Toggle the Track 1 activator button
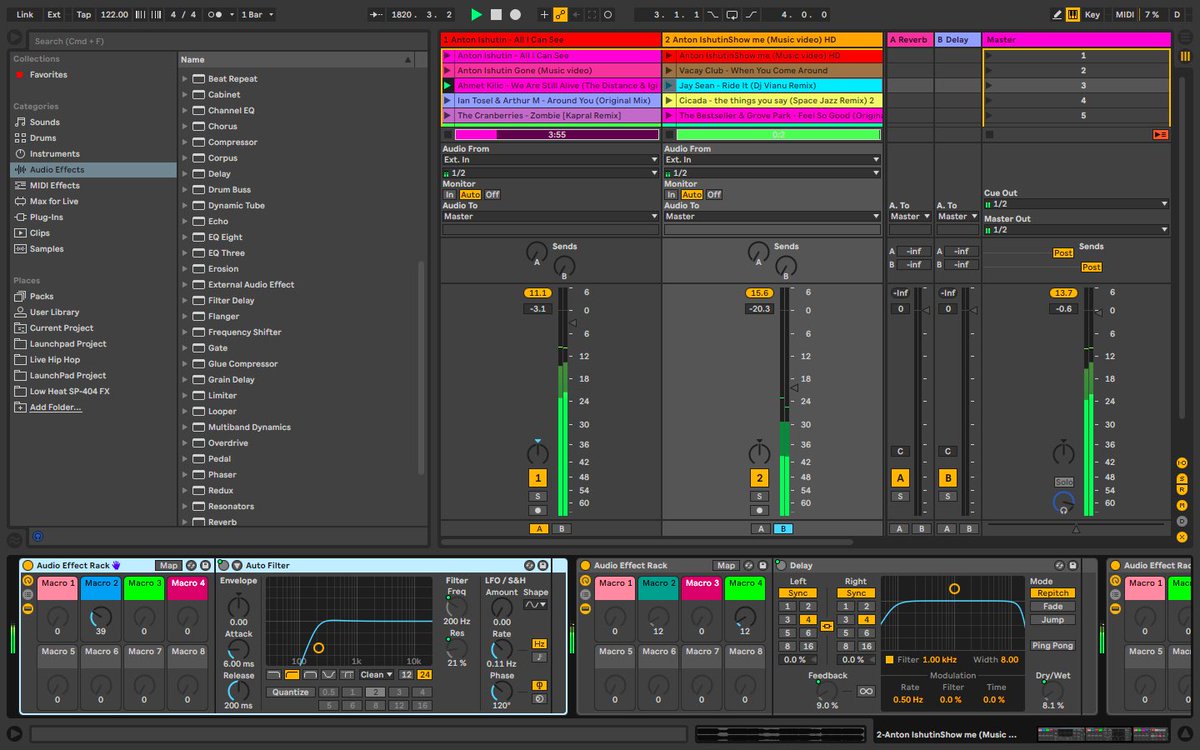 538,478
